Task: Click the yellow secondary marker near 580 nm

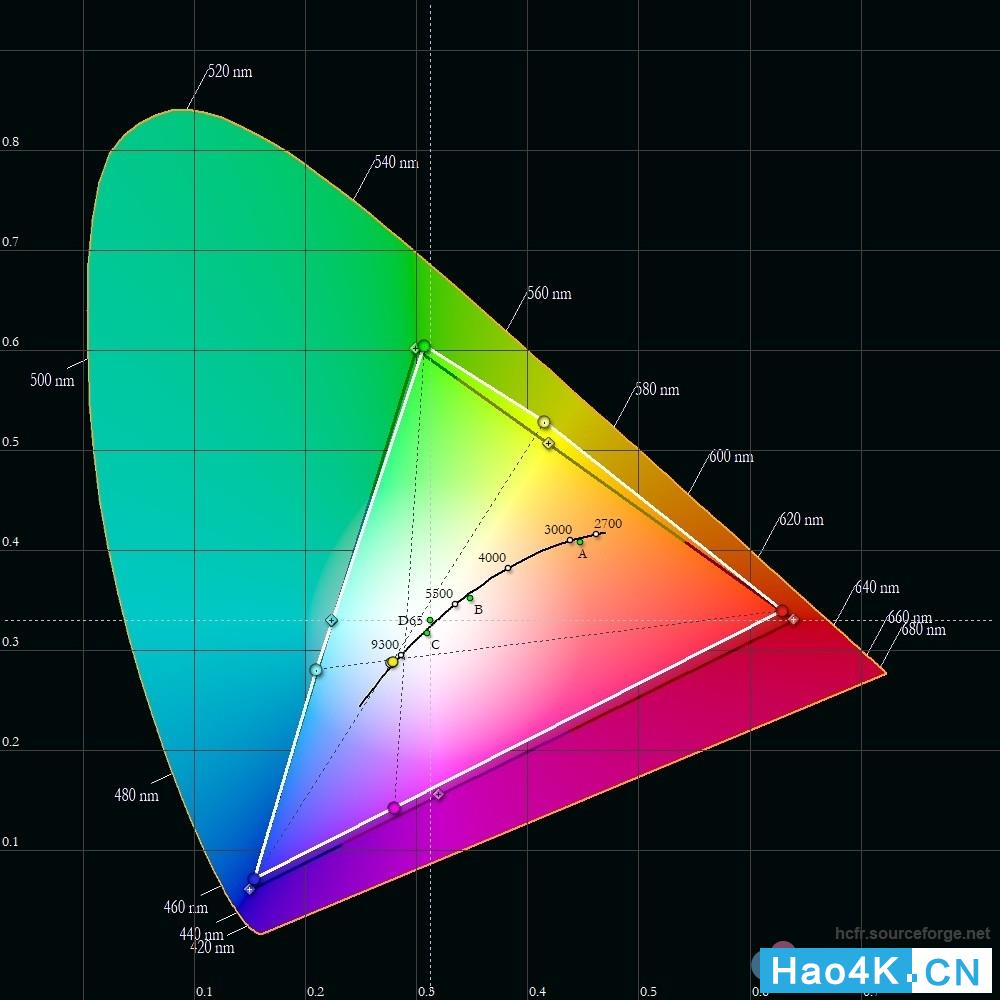Action: (544, 423)
